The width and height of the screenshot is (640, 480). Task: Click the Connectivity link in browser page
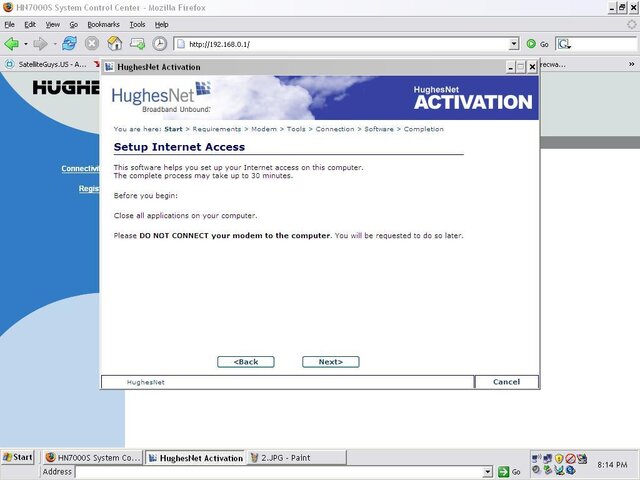coord(80,169)
